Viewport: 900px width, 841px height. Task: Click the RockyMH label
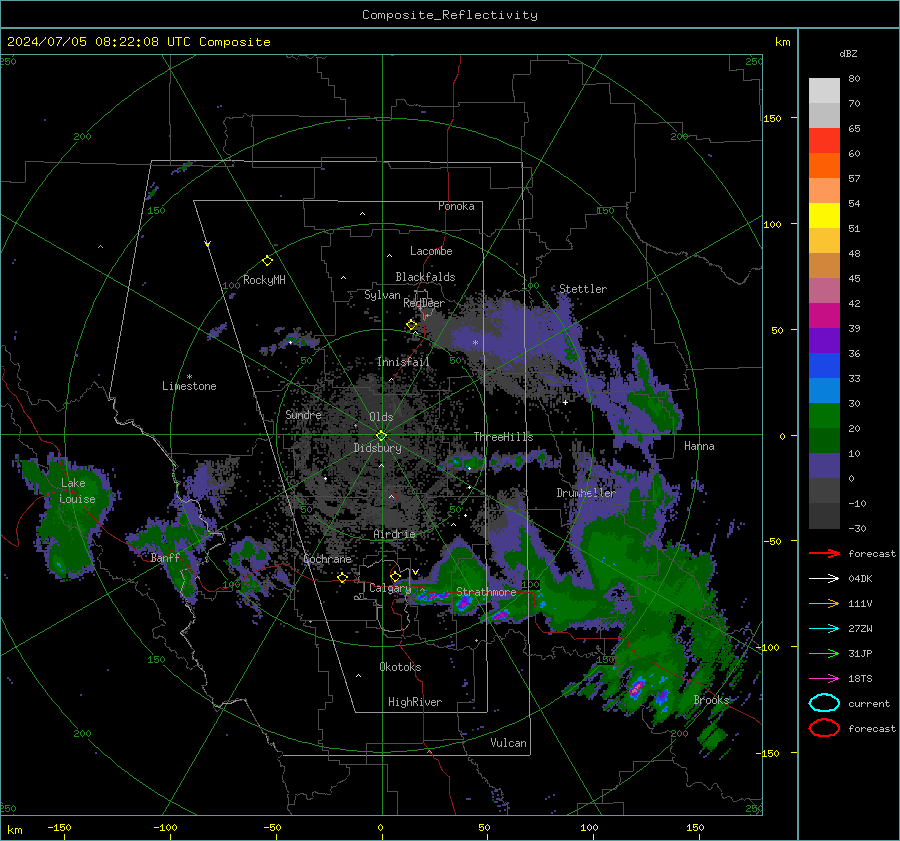click(x=264, y=280)
